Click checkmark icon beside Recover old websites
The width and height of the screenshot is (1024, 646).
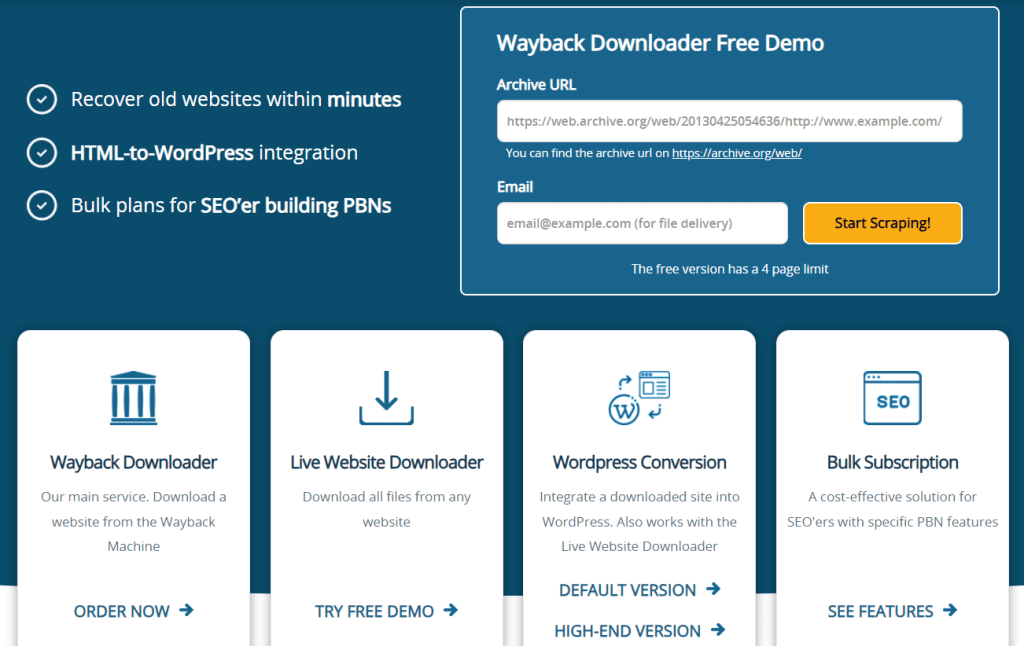(x=42, y=99)
